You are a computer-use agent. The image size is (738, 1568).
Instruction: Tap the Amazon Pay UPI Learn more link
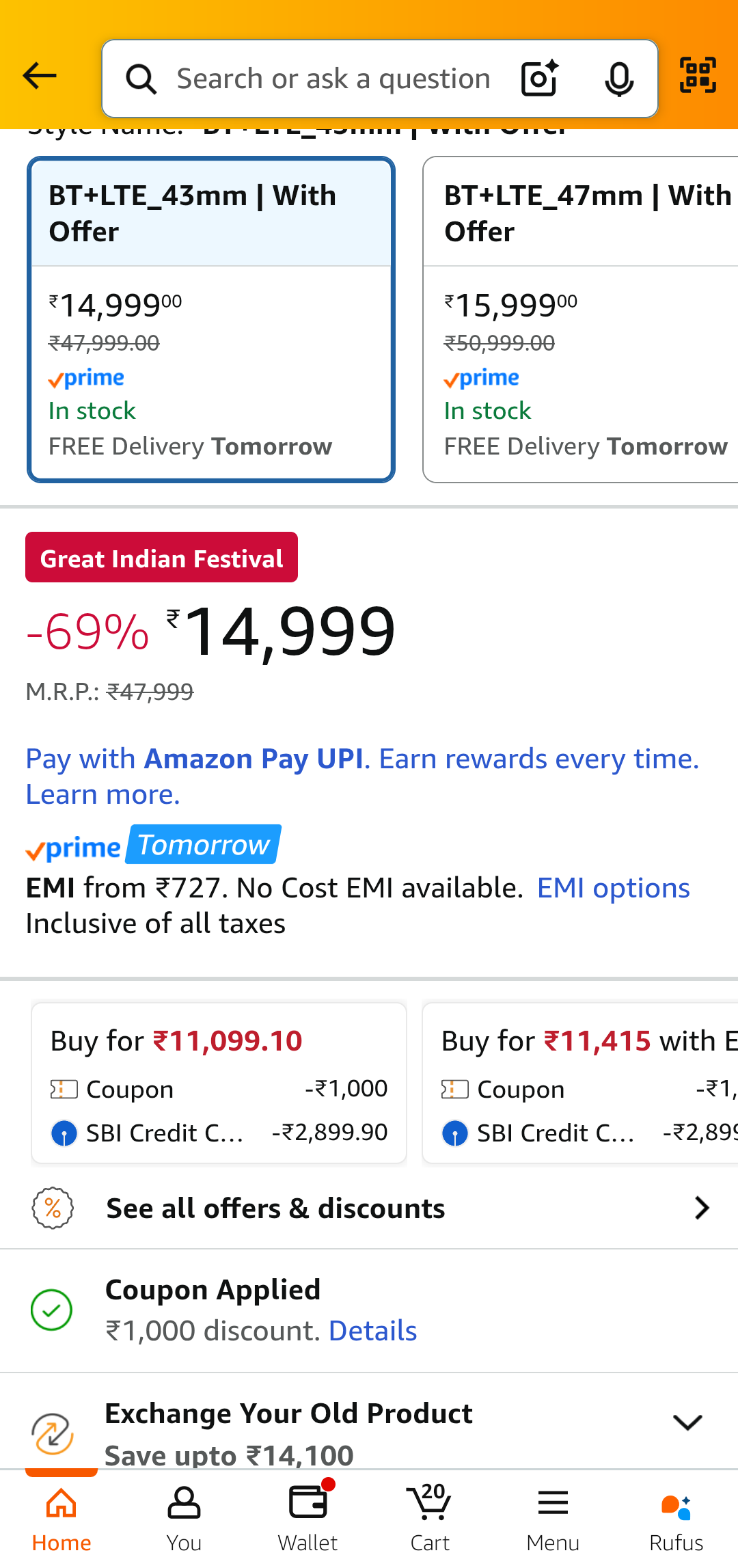tap(102, 794)
